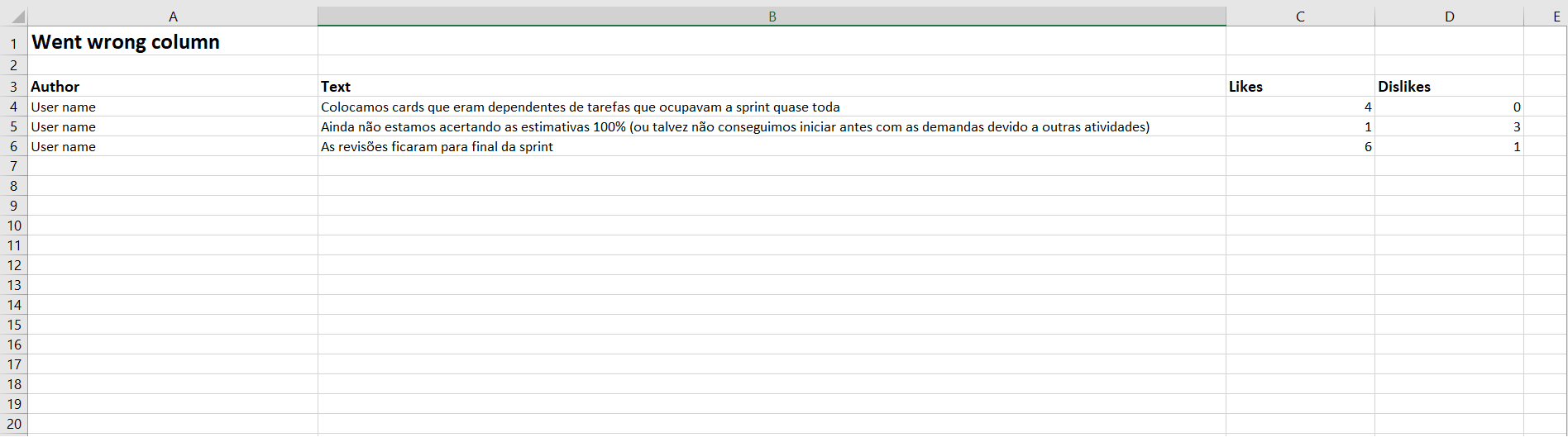Select column C header
This screenshot has width=1568, height=442.
1300,17
